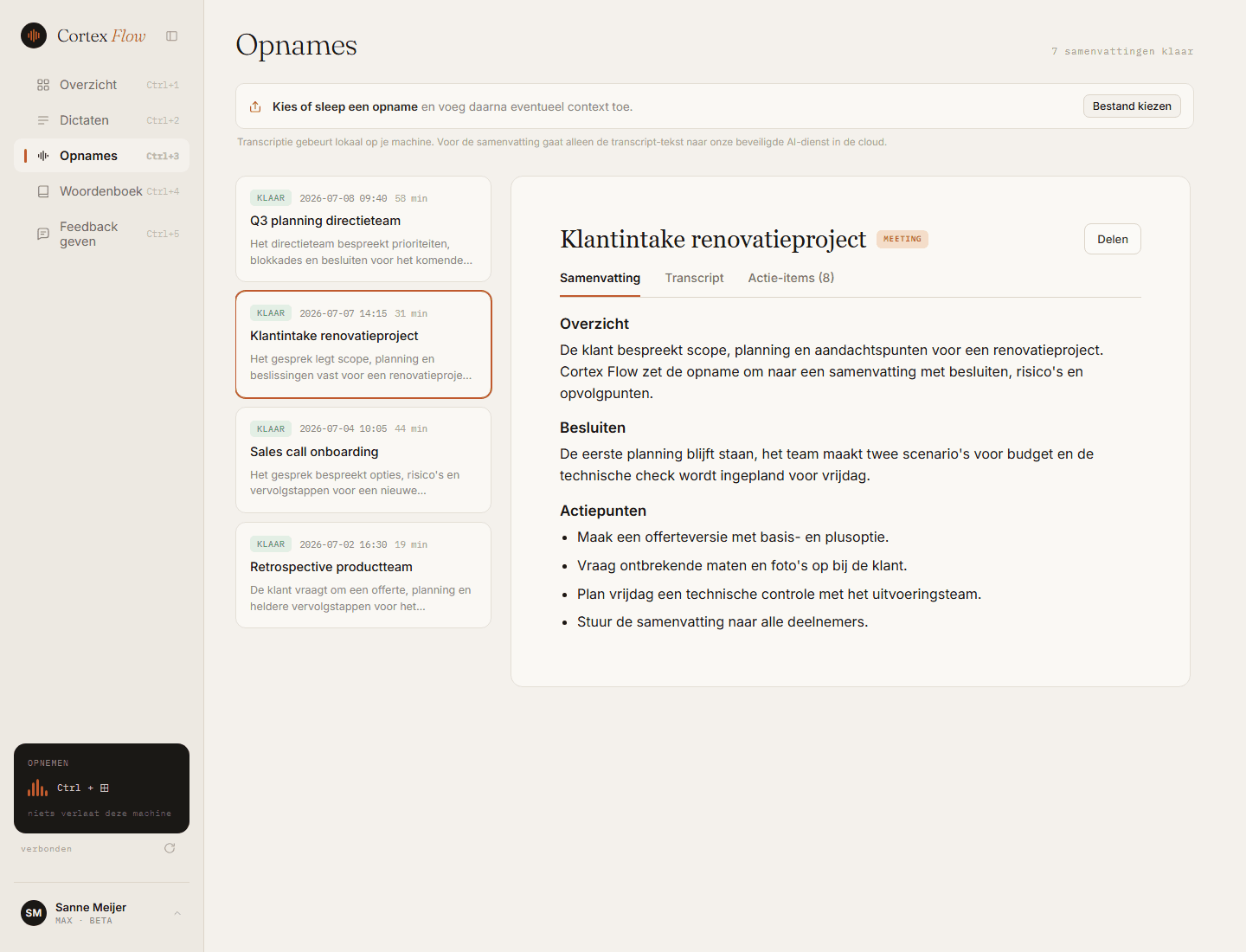
Task: Switch to the Samenvatting tab
Action: tap(600, 278)
